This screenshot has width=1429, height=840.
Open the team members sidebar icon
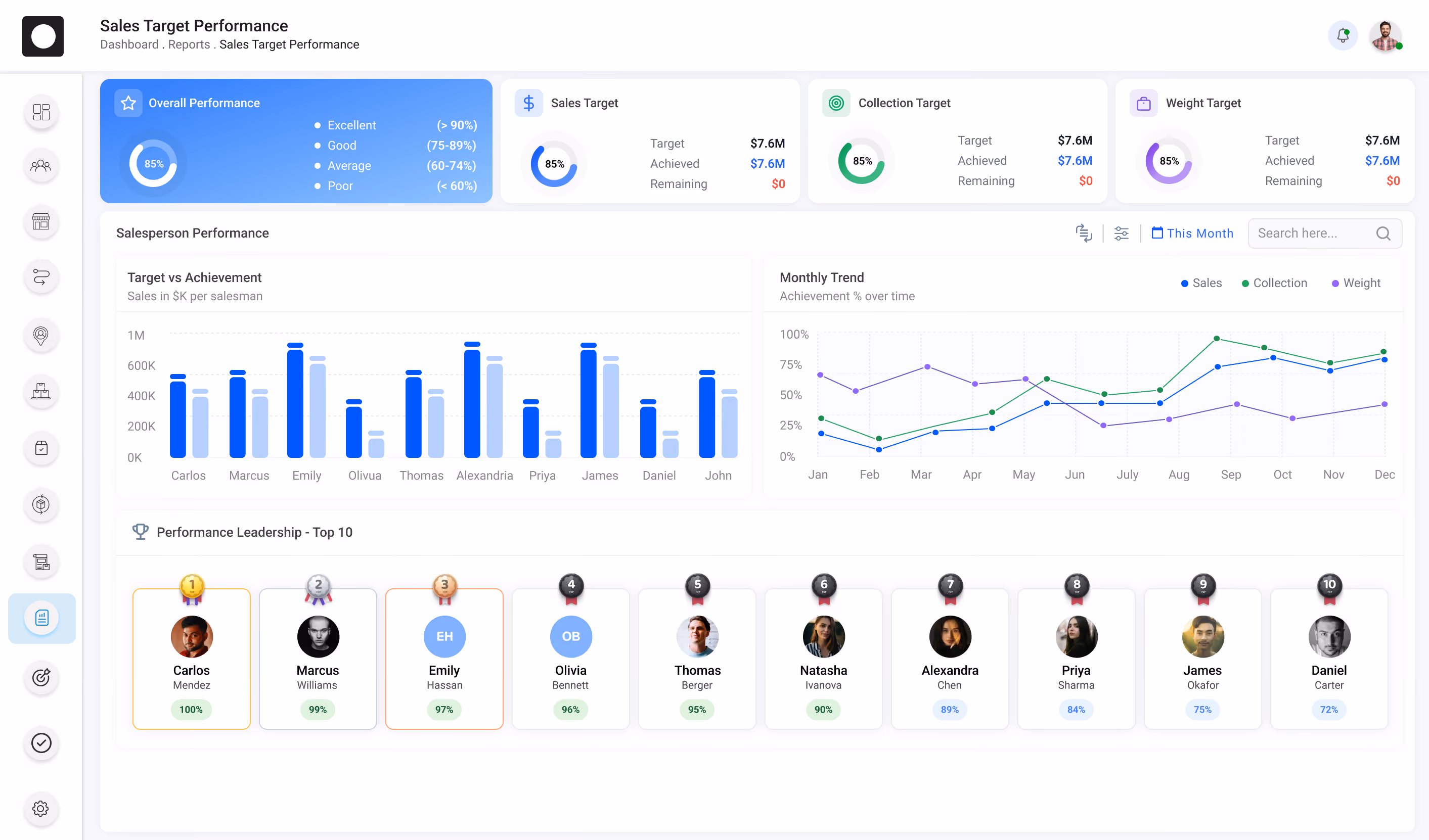click(41, 166)
